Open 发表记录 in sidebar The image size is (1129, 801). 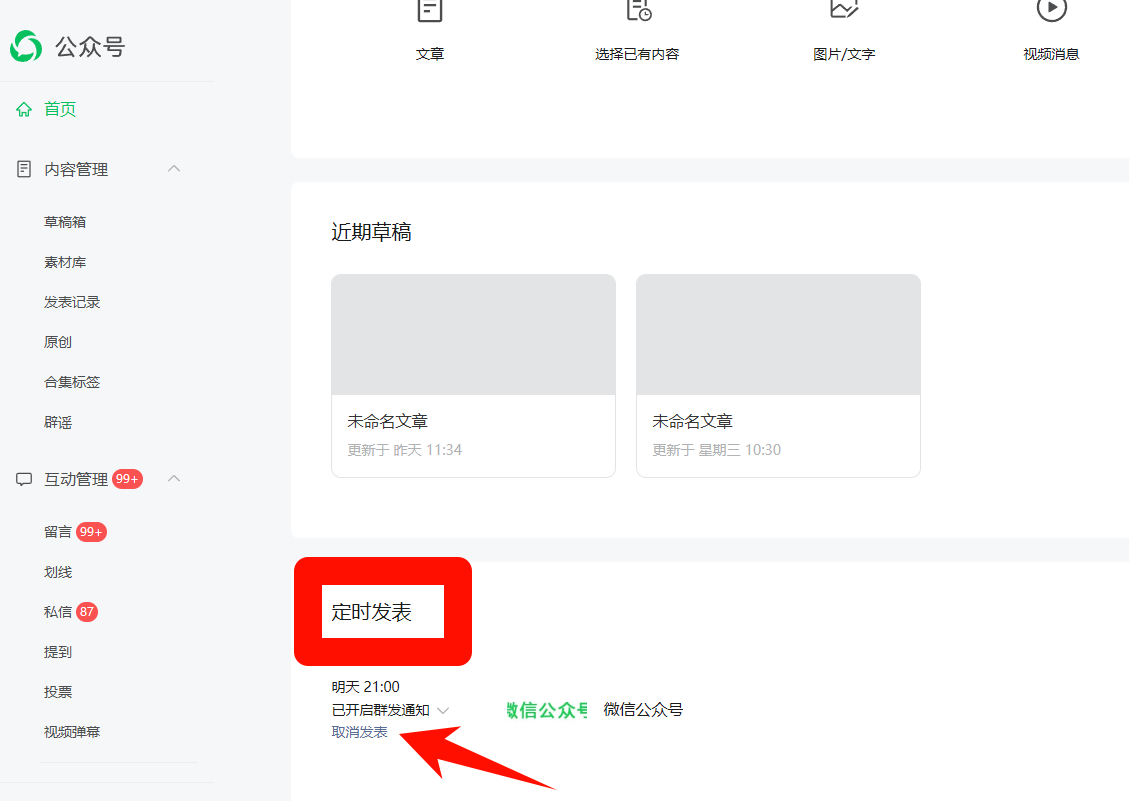pos(72,302)
